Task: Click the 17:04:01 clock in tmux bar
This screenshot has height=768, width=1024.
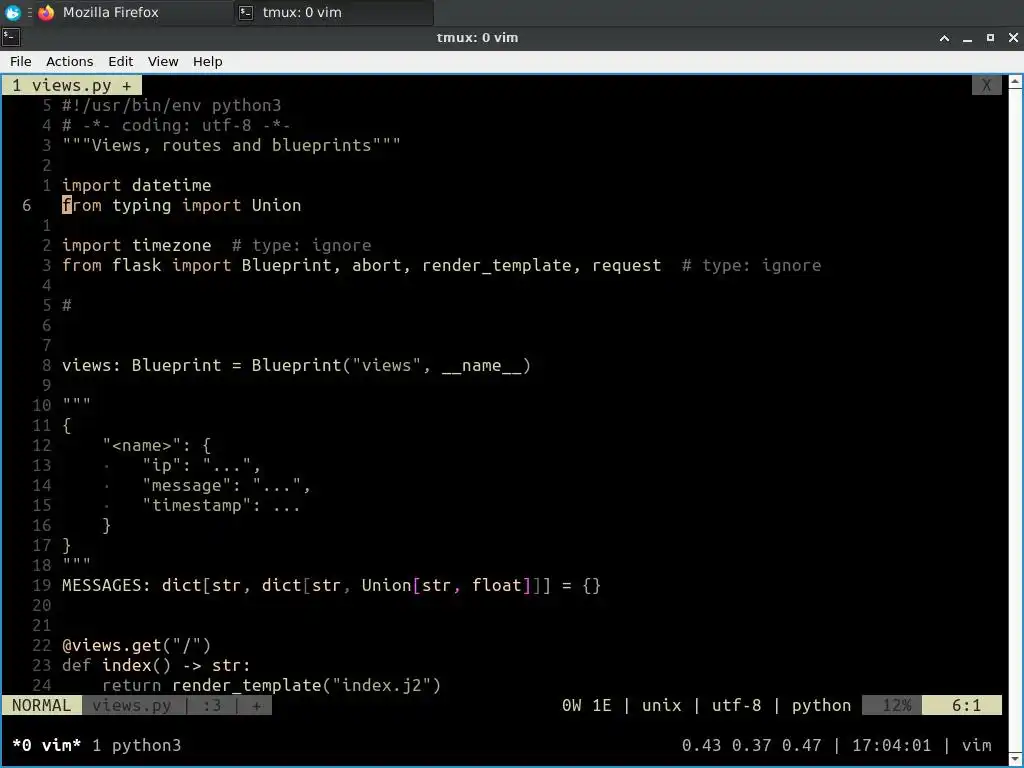Action: pyautogui.click(x=891, y=745)
